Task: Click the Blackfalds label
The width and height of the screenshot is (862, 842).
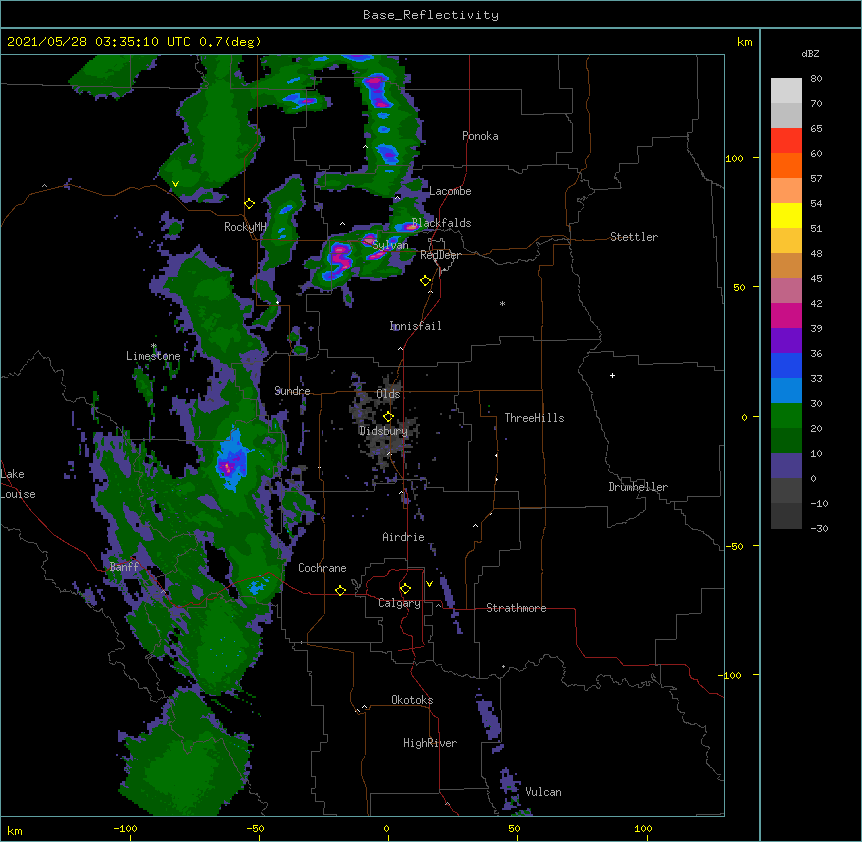Action: [441, 223]
